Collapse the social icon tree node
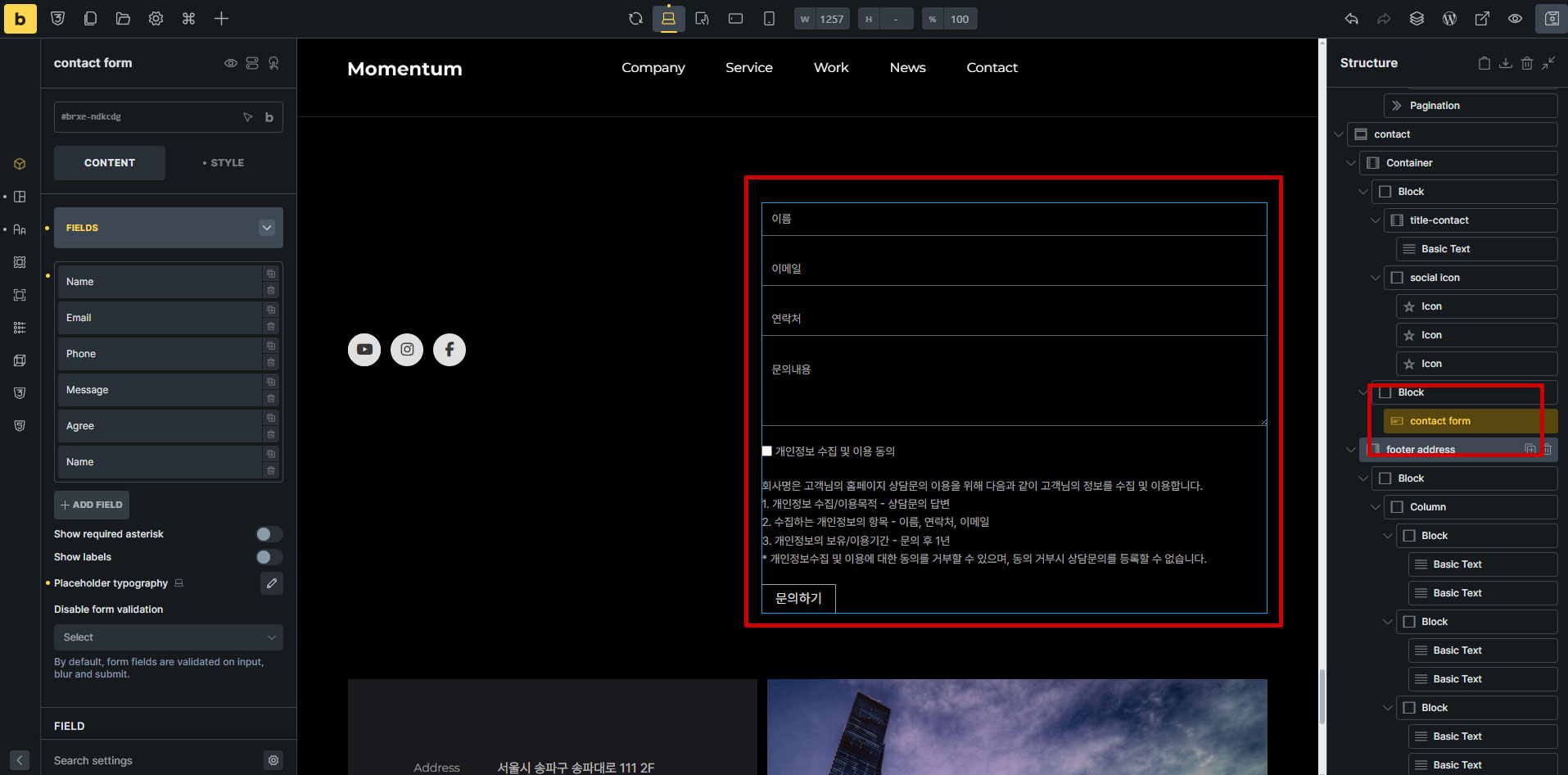This screenshot has width=1568, height=775. [1376, 278]
